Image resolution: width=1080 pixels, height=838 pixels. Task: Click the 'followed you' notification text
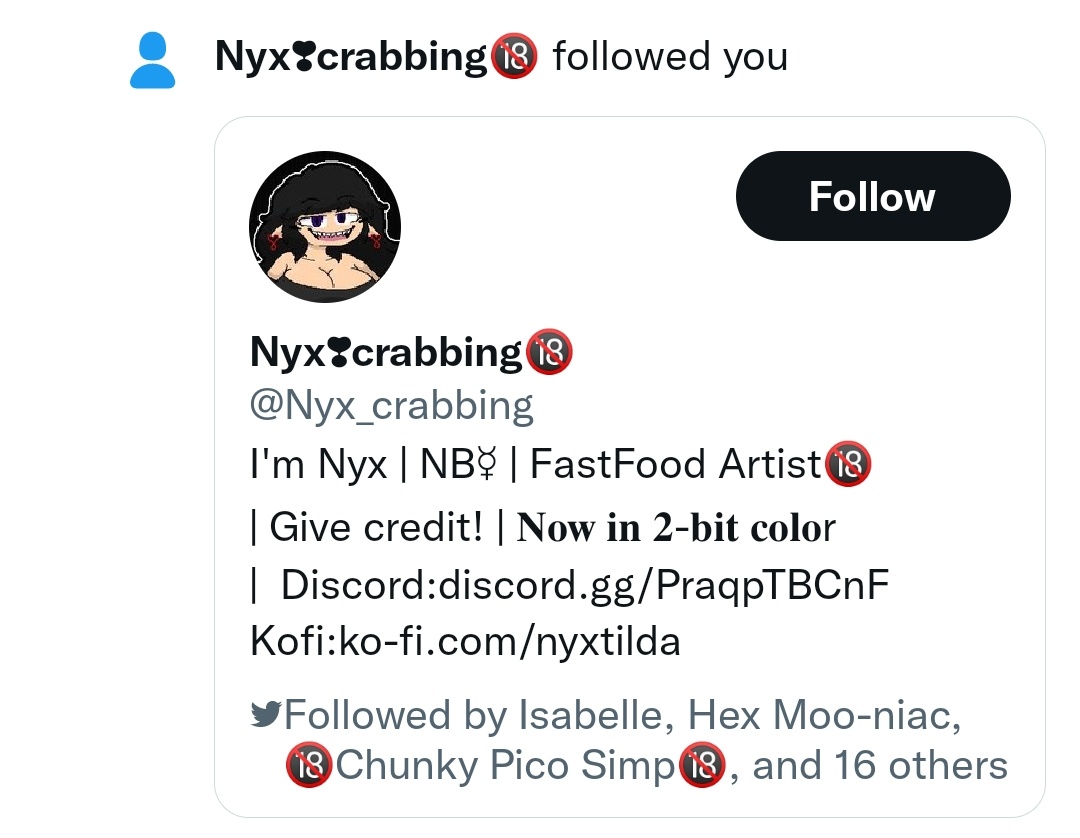tap(670, 57)
